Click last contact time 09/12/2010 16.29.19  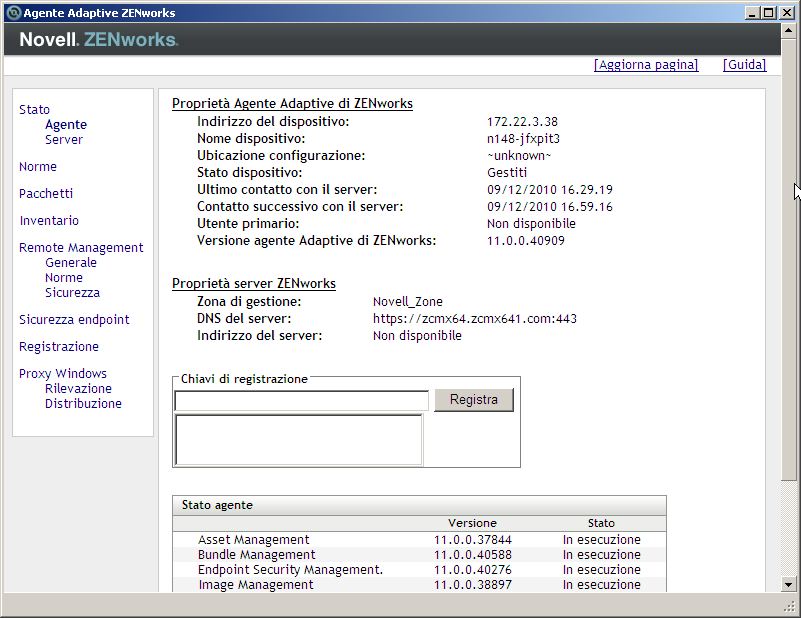point(550,190)
